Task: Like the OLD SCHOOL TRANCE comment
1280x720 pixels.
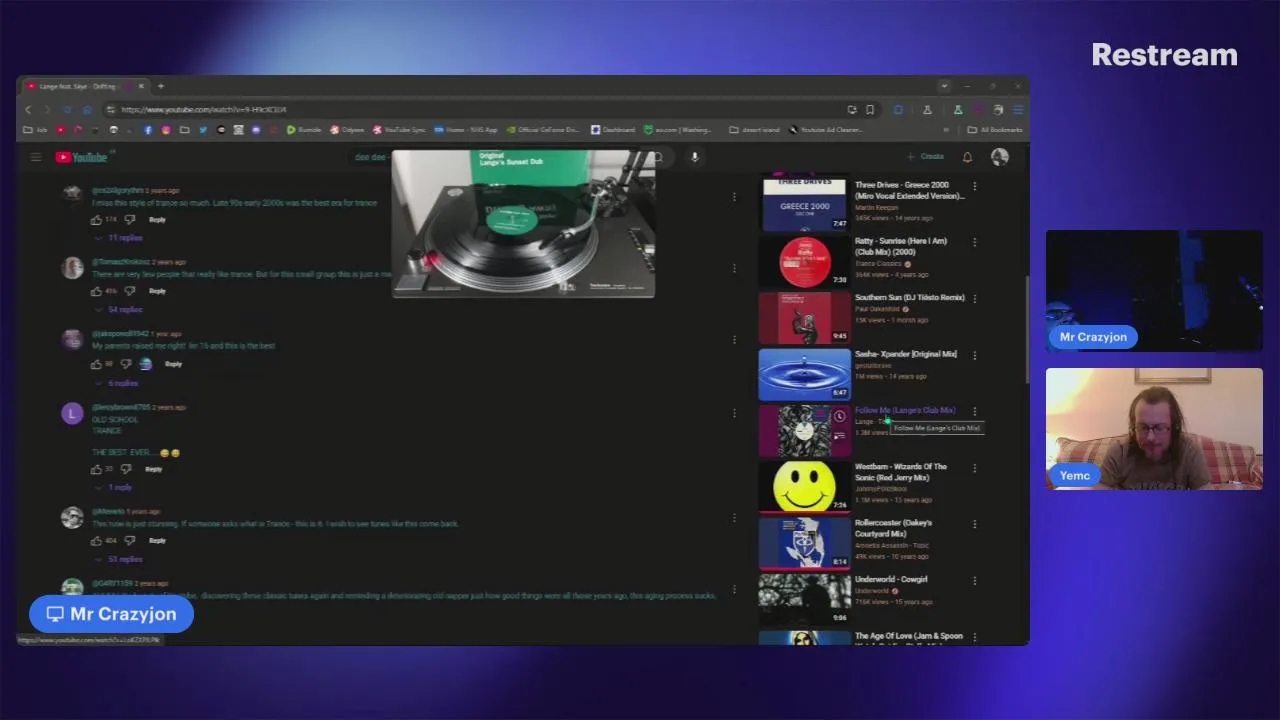Action: [97, 469]
